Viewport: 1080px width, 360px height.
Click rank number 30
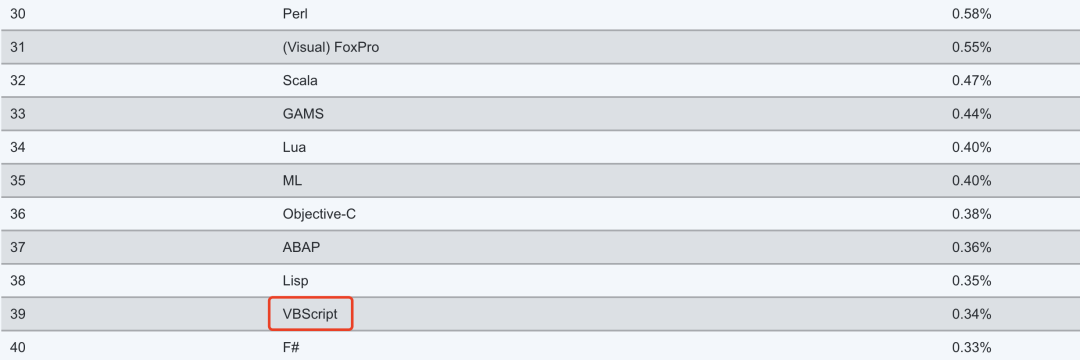(x=18, y=14)
